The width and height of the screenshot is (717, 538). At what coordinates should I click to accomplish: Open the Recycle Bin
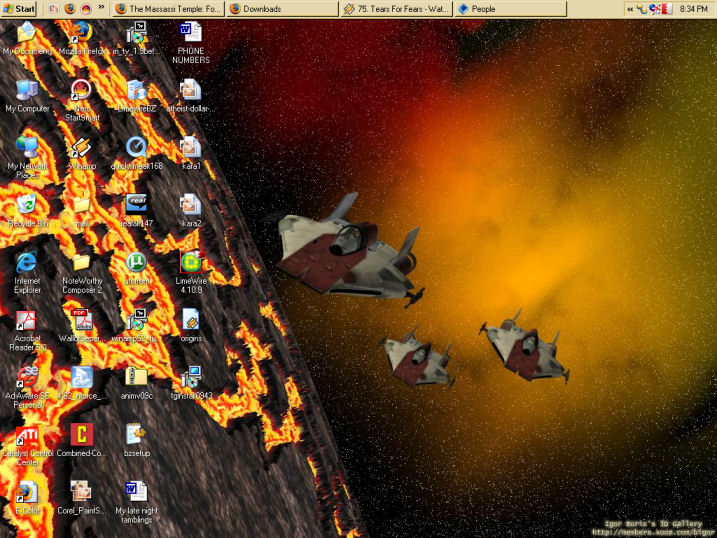[27, 211]
